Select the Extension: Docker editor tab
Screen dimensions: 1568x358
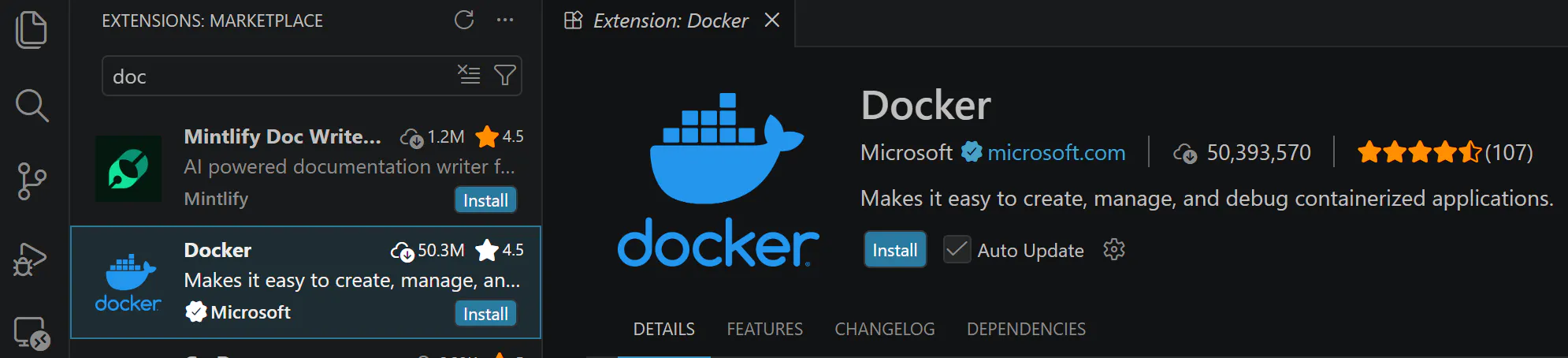click(x=670, y=21)
